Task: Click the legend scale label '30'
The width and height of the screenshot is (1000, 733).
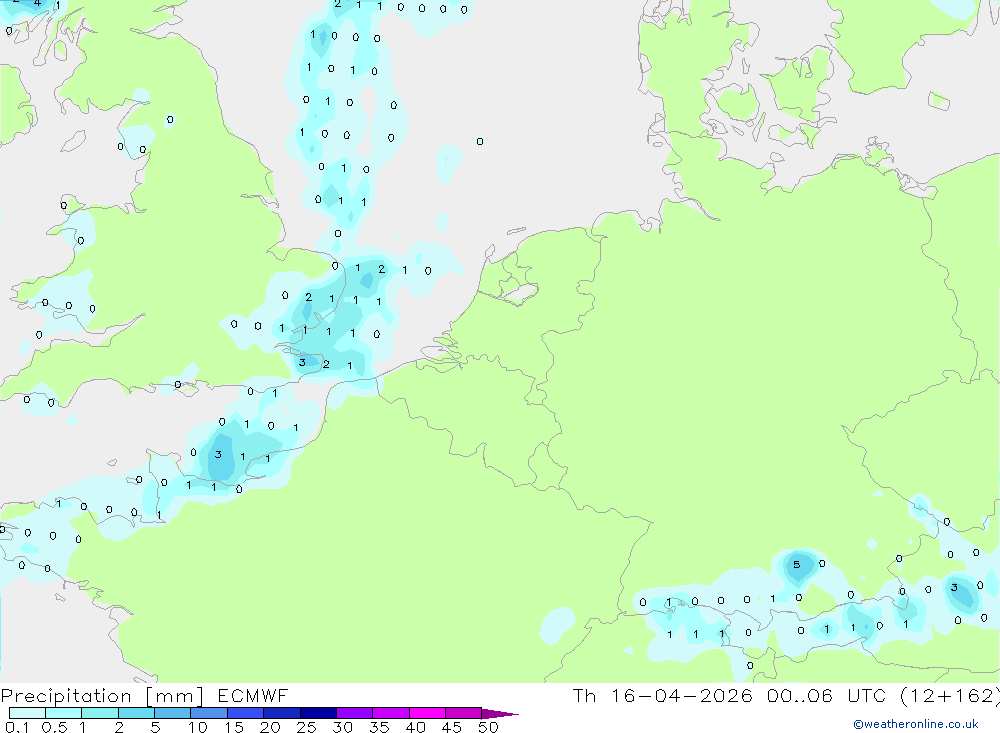Action: pyautogui.click(x=342, y=727)
